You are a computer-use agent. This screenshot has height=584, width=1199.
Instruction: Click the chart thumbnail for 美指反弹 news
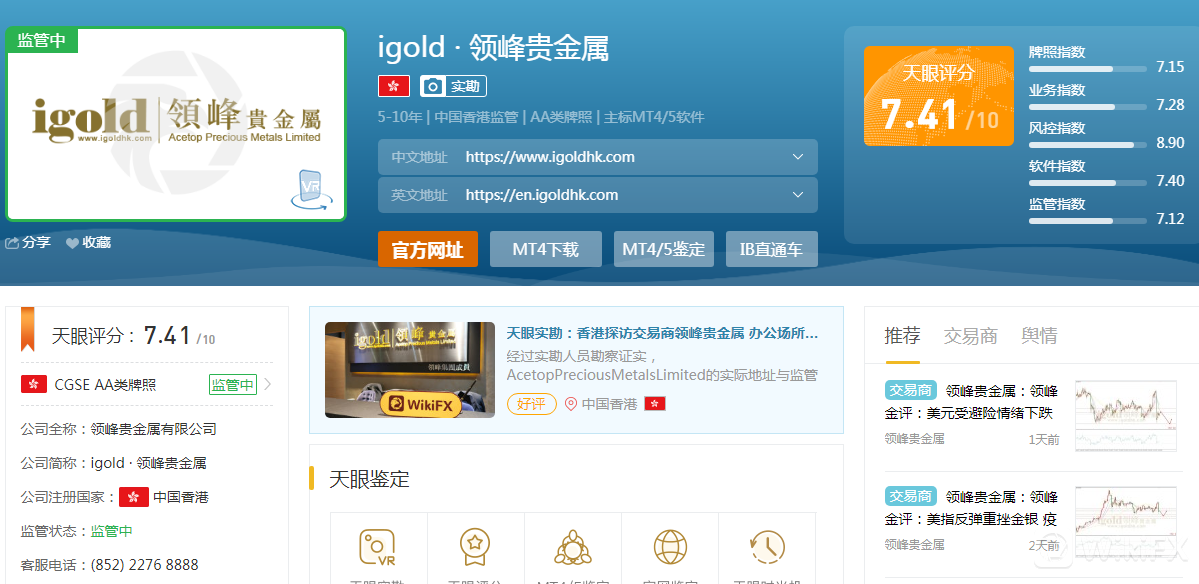click(x=1126, y=521)
